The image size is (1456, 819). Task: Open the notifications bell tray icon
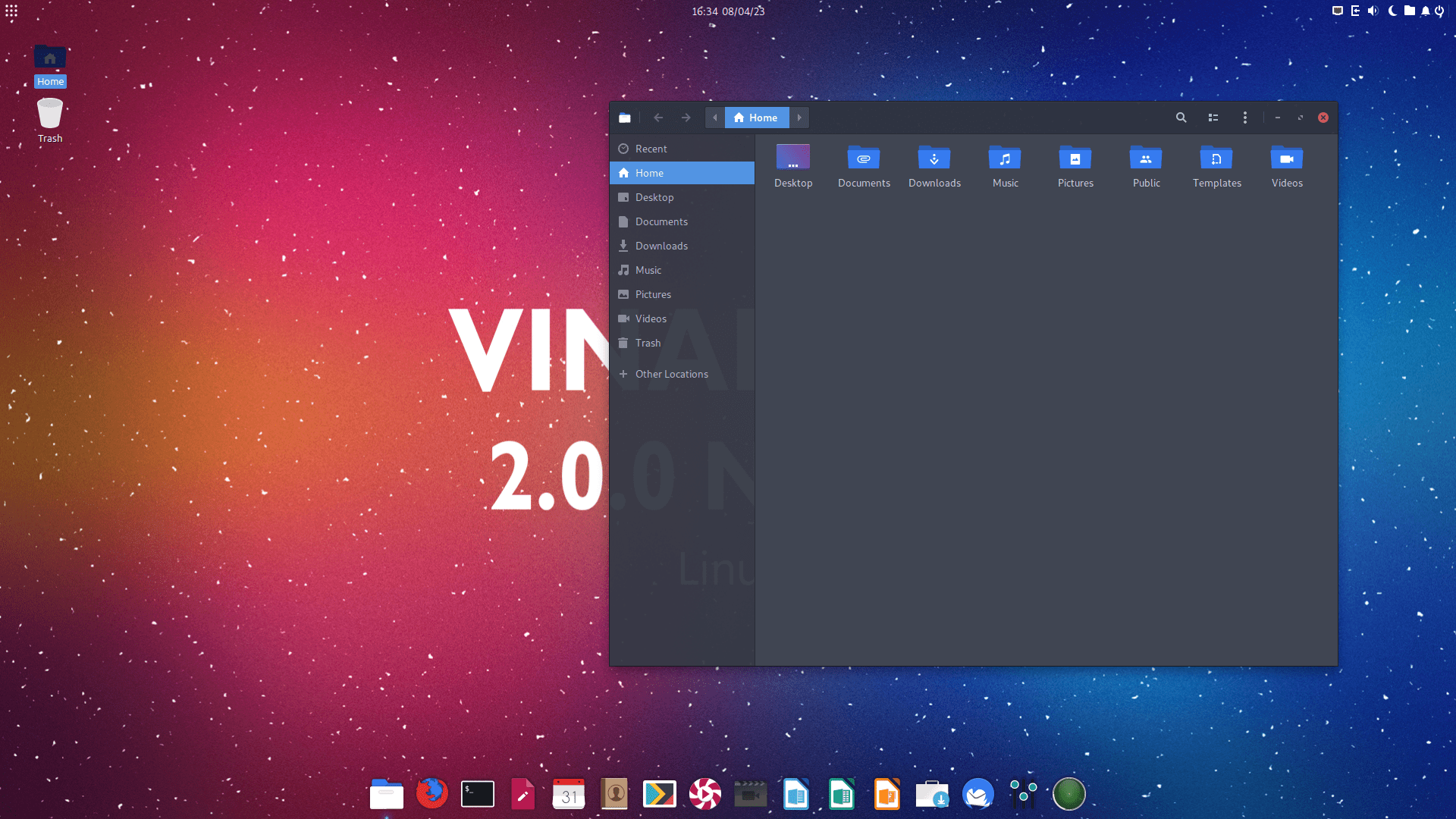(x=1425, y=11)
